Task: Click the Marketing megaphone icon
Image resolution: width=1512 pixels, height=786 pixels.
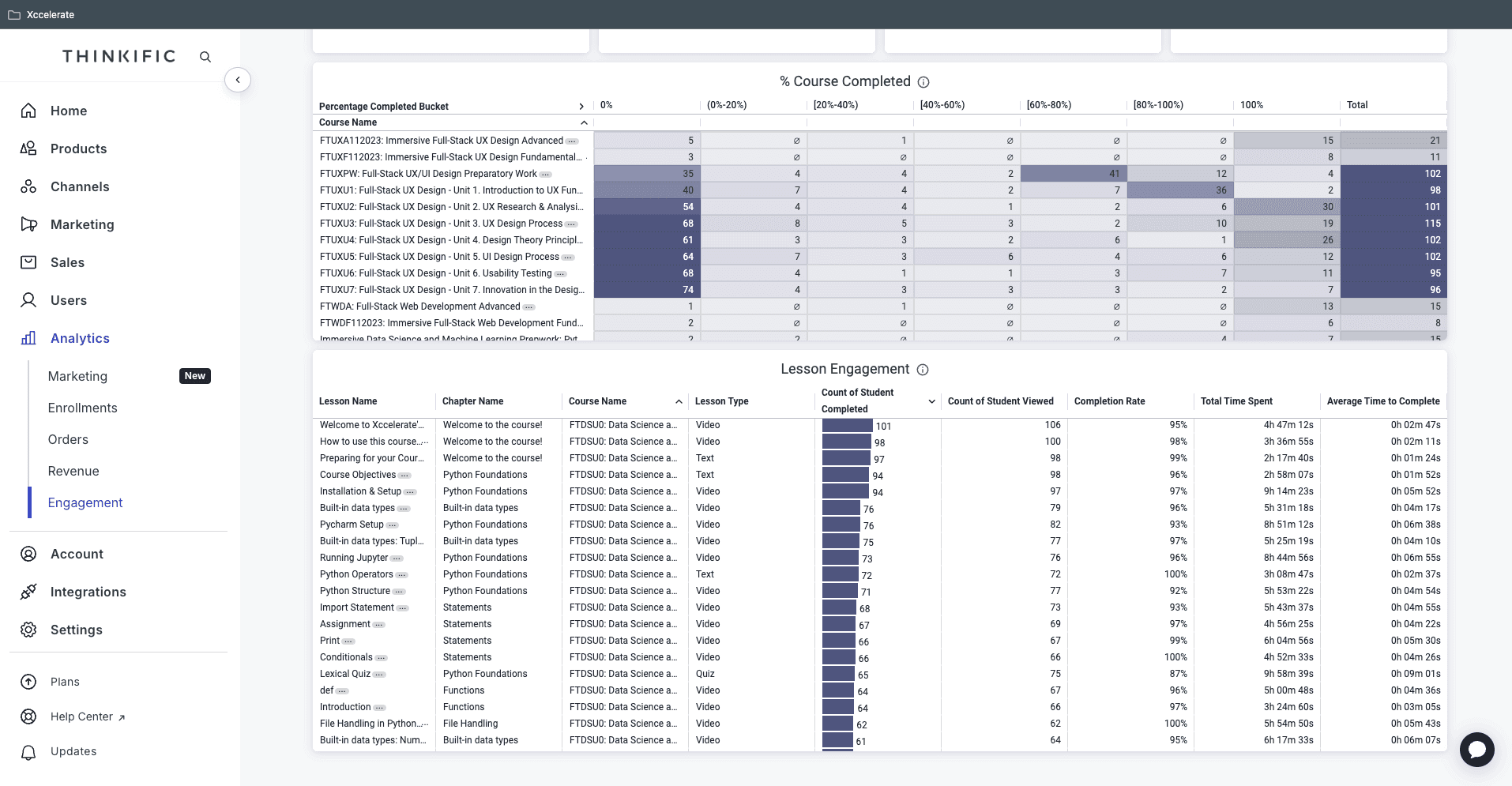Action: (28, 224)
